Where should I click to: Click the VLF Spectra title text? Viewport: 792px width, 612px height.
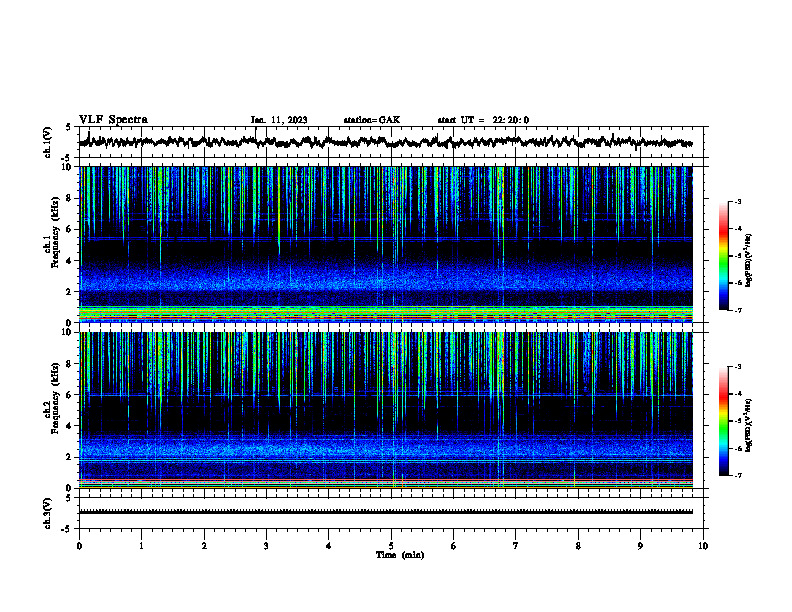pyautogui.click(x=113, y=120)
